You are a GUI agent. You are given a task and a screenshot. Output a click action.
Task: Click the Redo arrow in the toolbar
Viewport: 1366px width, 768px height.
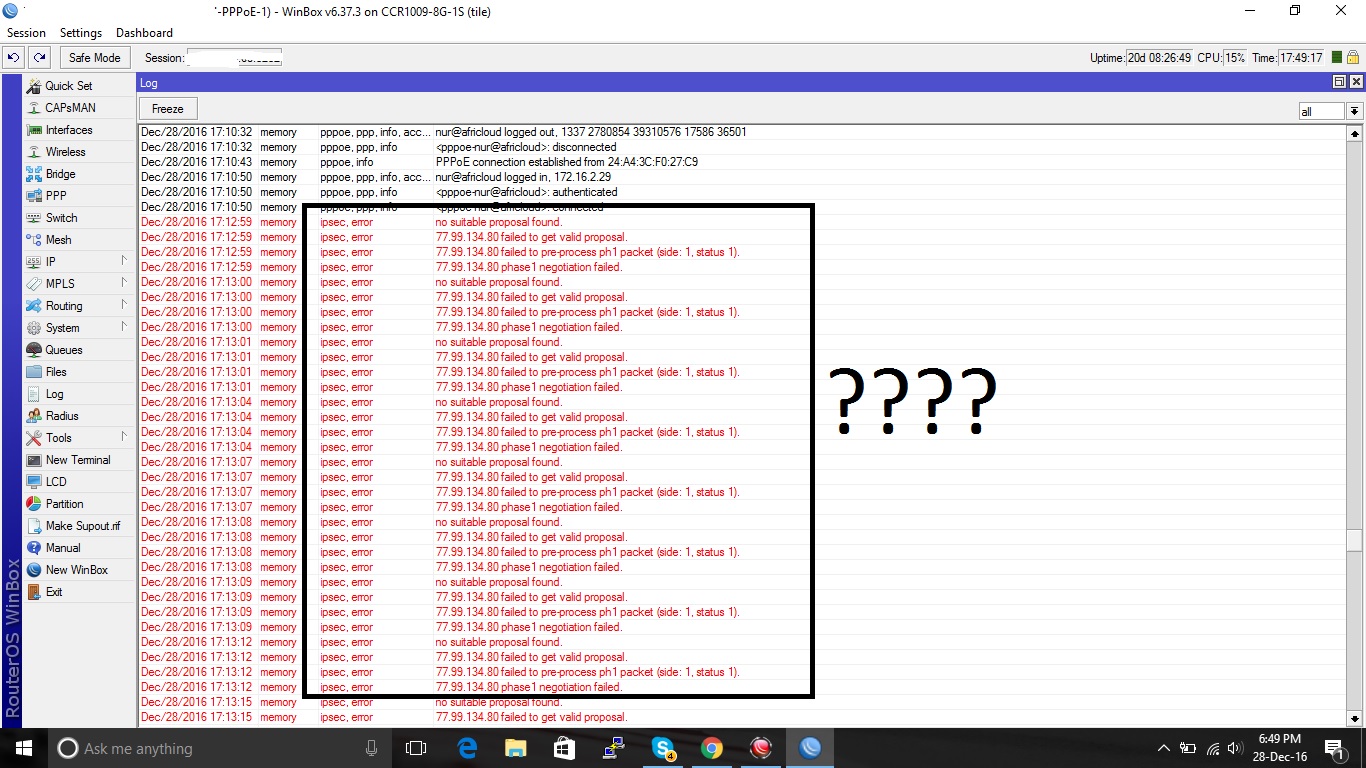(39, 58)
